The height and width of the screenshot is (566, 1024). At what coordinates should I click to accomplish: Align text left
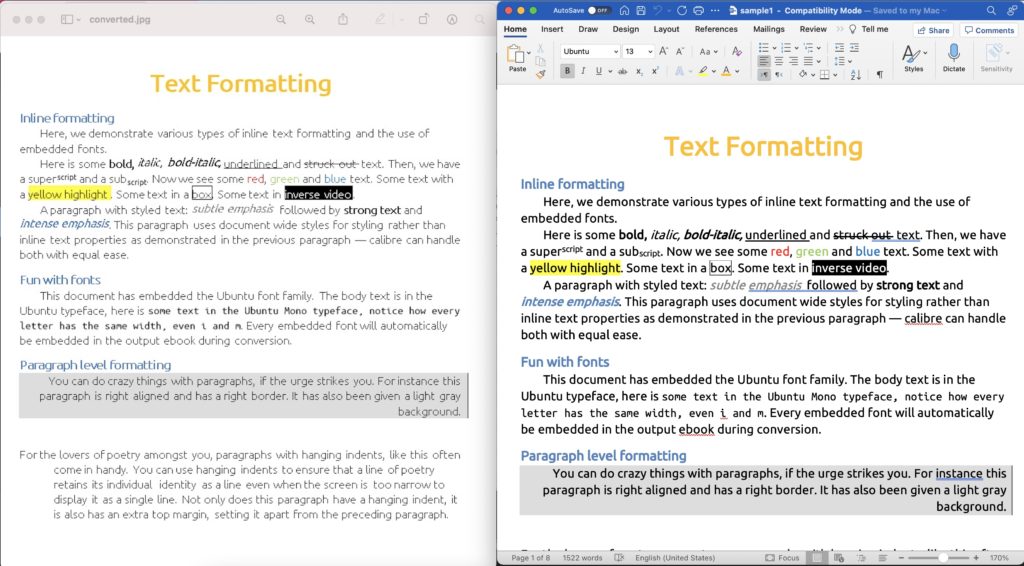[x=763, y=61]
